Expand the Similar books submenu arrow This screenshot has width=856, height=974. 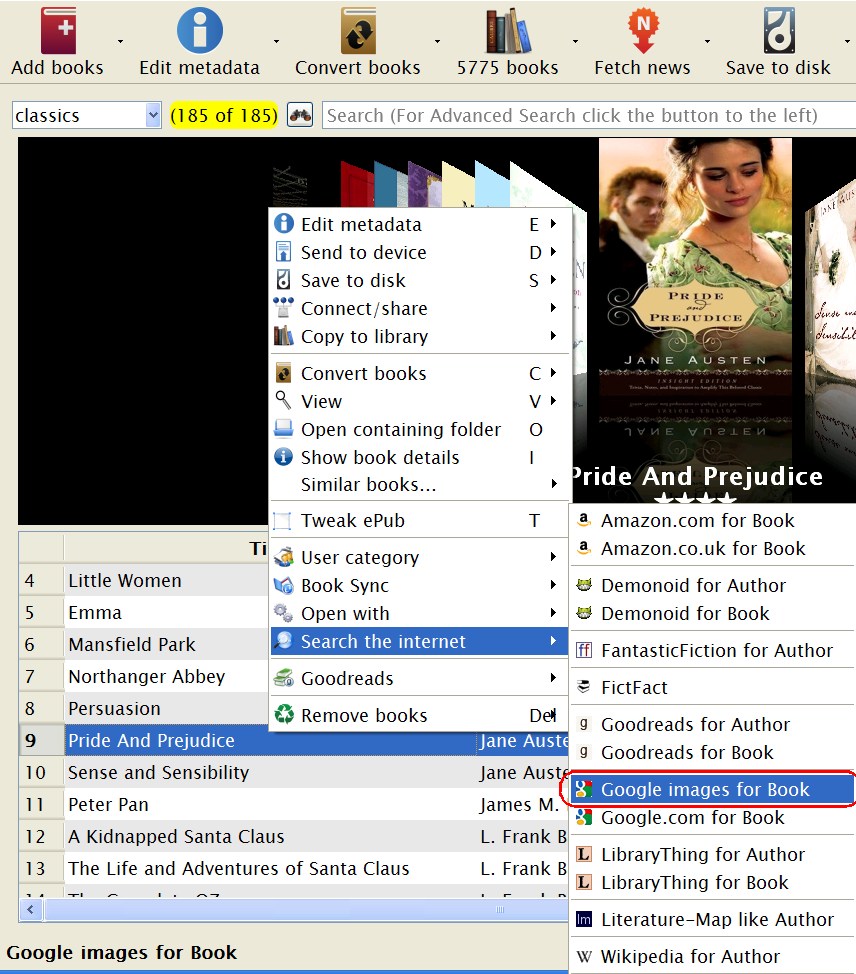click(553, 483)
